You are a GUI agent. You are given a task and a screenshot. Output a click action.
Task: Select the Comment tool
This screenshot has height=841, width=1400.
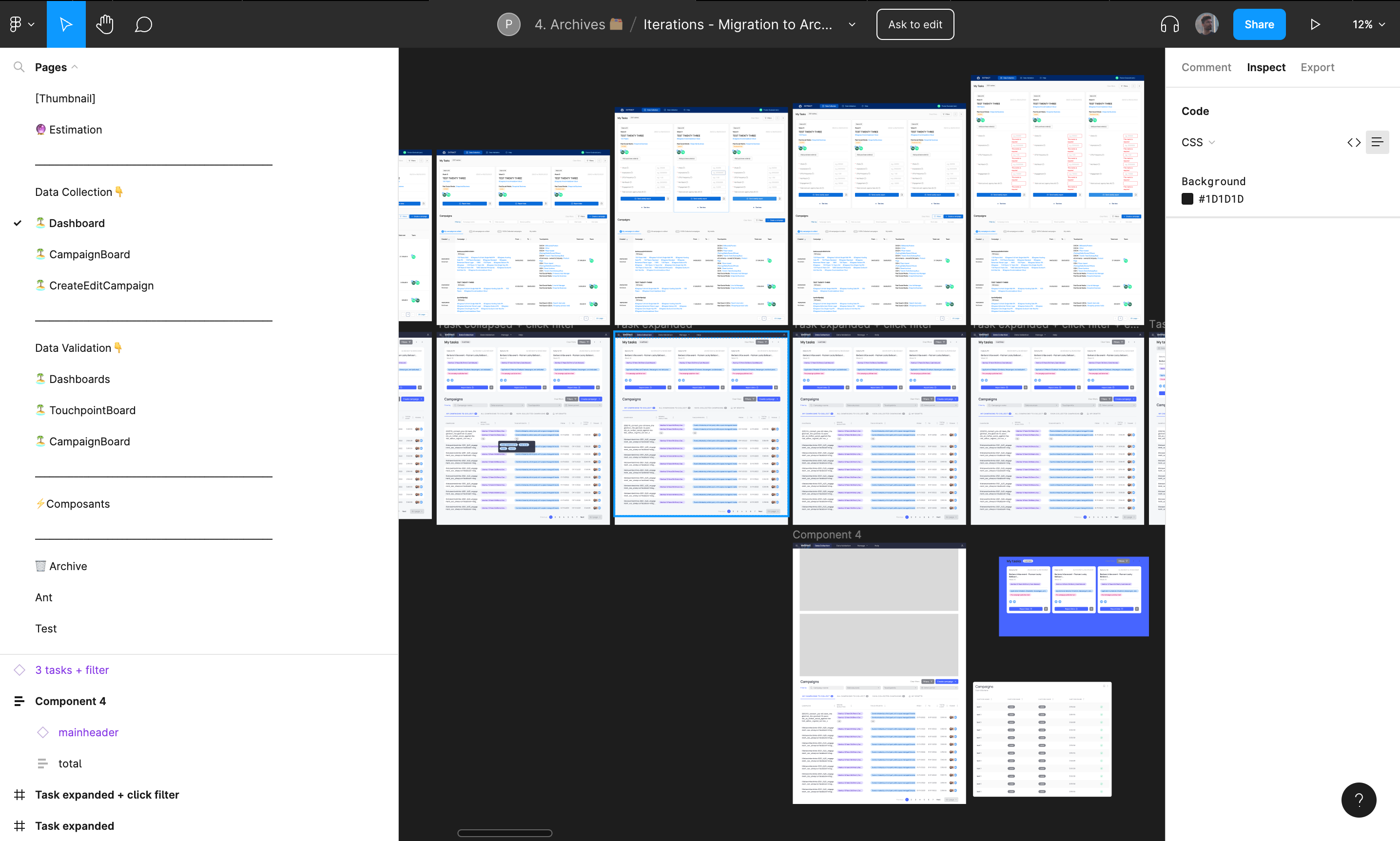[x=143, y=24]
